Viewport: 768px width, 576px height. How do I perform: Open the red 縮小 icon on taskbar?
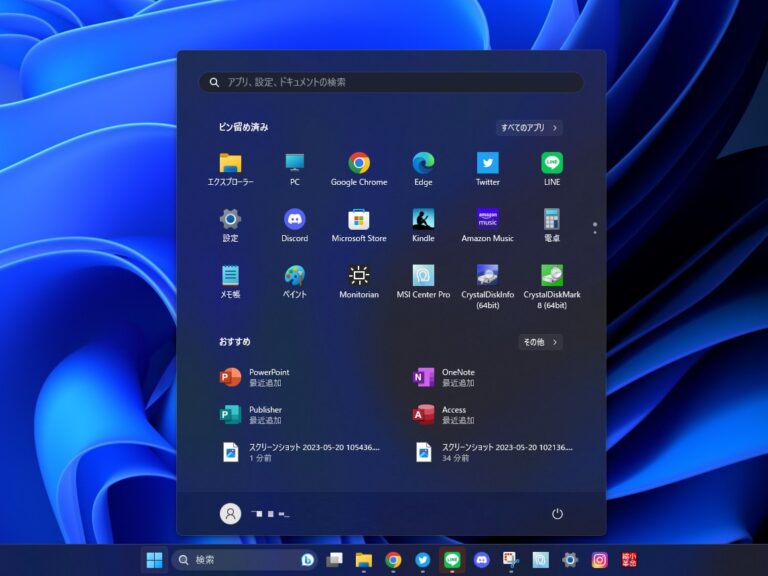click(629, 560)
